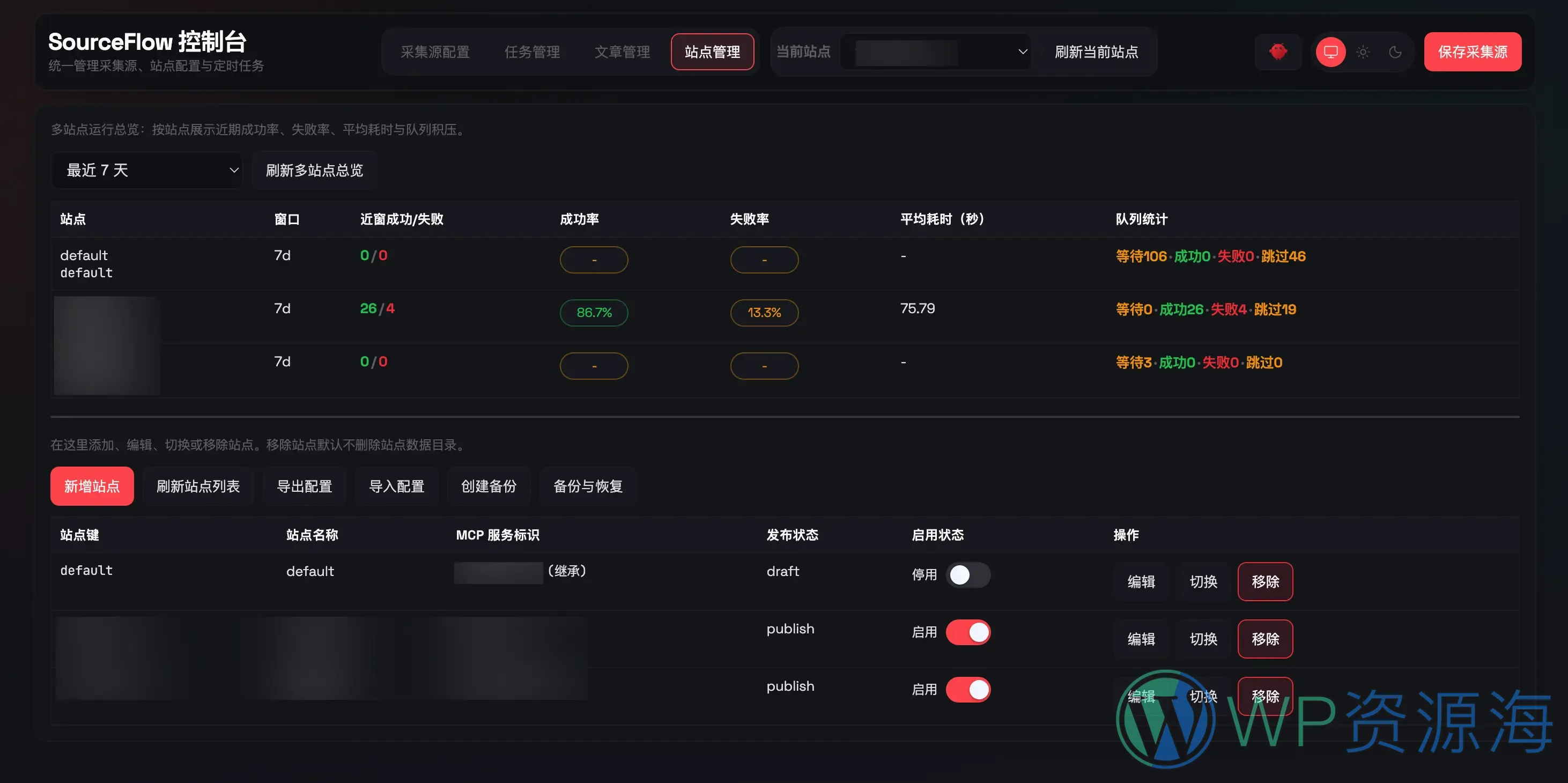The height and width of the screenshot is (783, 1568).
Task: Expand the time window options chevron
Action: [233, 171]
